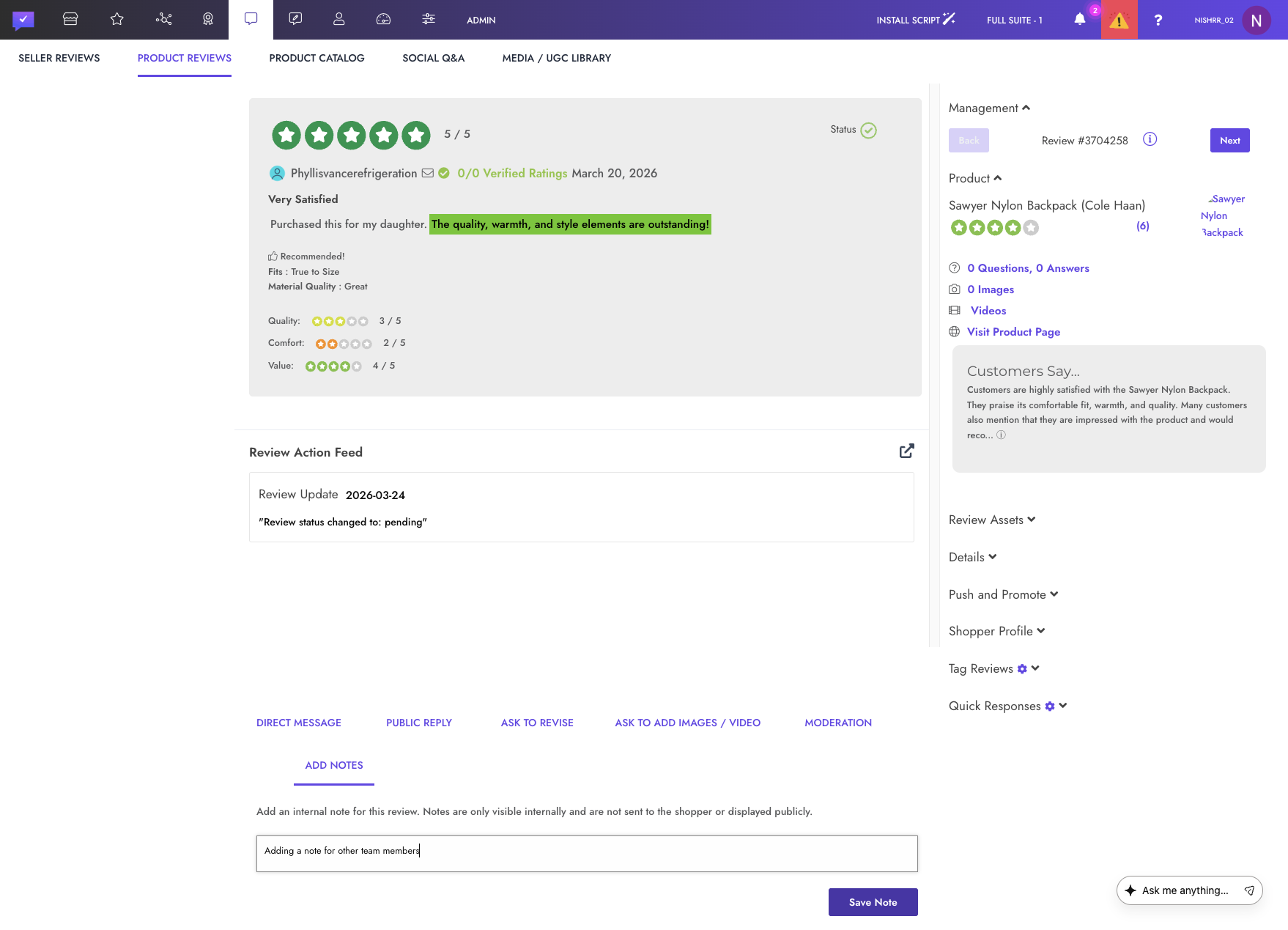Click 0 Questions, 0 Answers link

pos(1028,268)
